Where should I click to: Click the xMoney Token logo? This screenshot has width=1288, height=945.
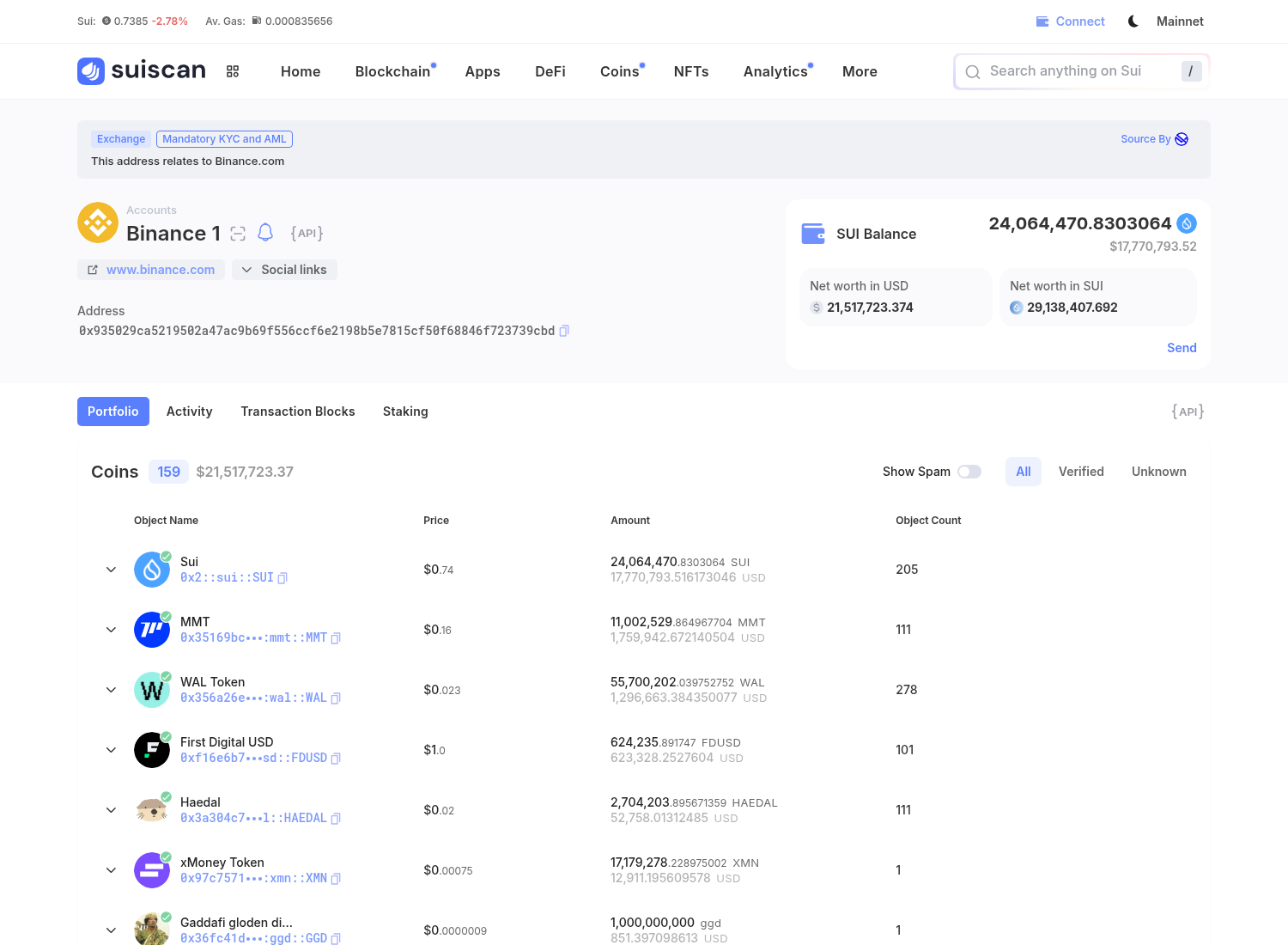[152, 870]
